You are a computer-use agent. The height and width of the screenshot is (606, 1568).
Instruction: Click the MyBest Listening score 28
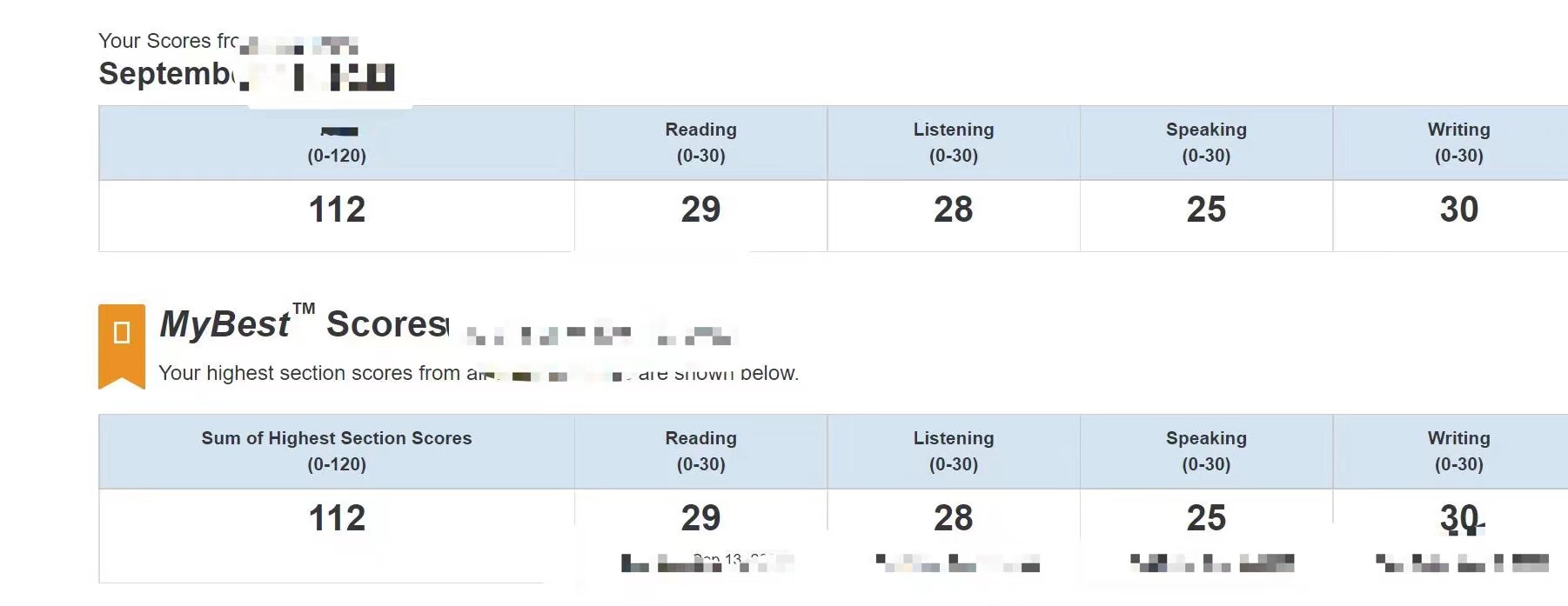[x=953, y=518]
